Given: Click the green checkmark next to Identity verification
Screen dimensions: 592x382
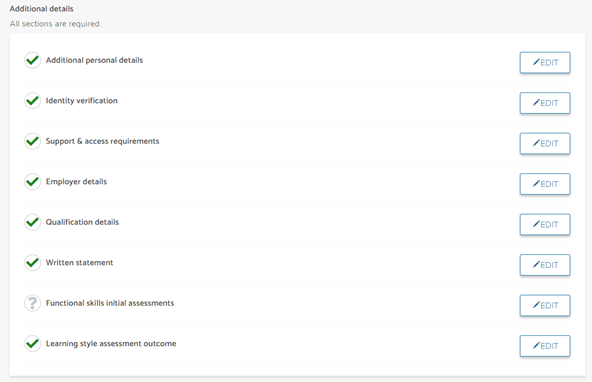Looking at the screenshot, I should [x=32, y=101].
